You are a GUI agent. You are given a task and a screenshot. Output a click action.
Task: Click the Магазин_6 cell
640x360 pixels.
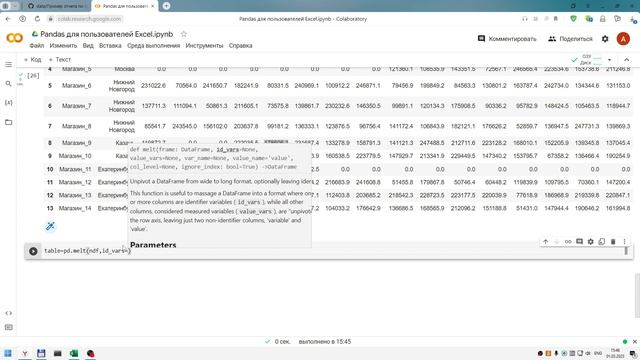click(x=76, y=85)
